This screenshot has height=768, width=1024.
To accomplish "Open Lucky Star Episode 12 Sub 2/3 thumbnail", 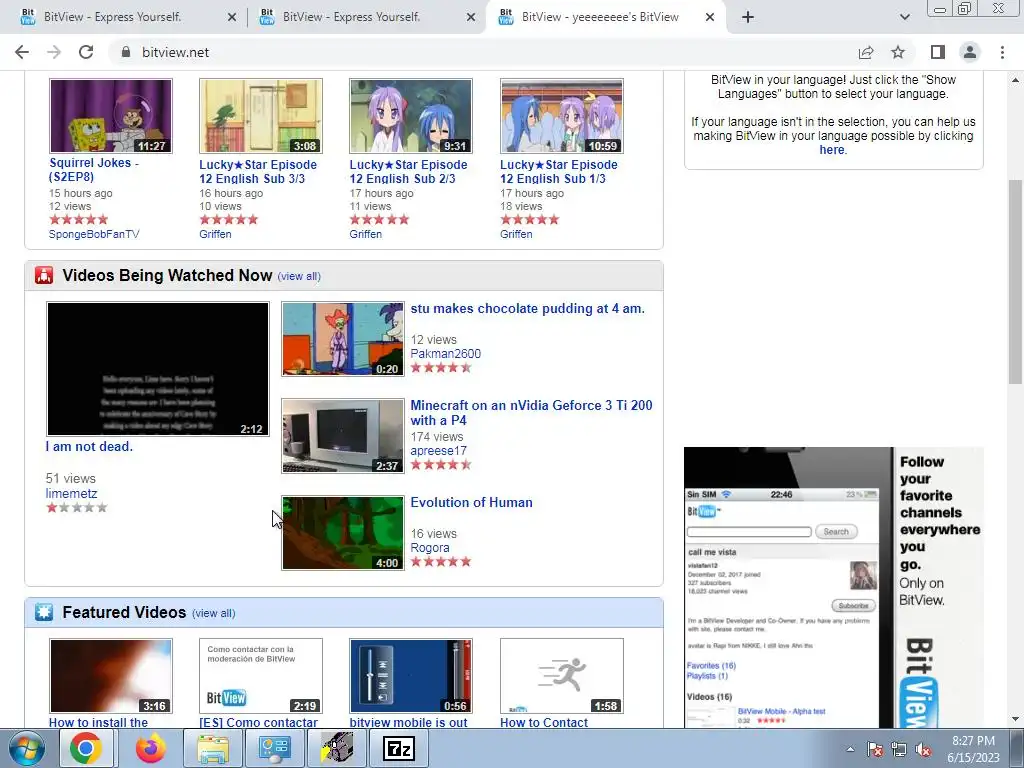I will pos(411,116).
